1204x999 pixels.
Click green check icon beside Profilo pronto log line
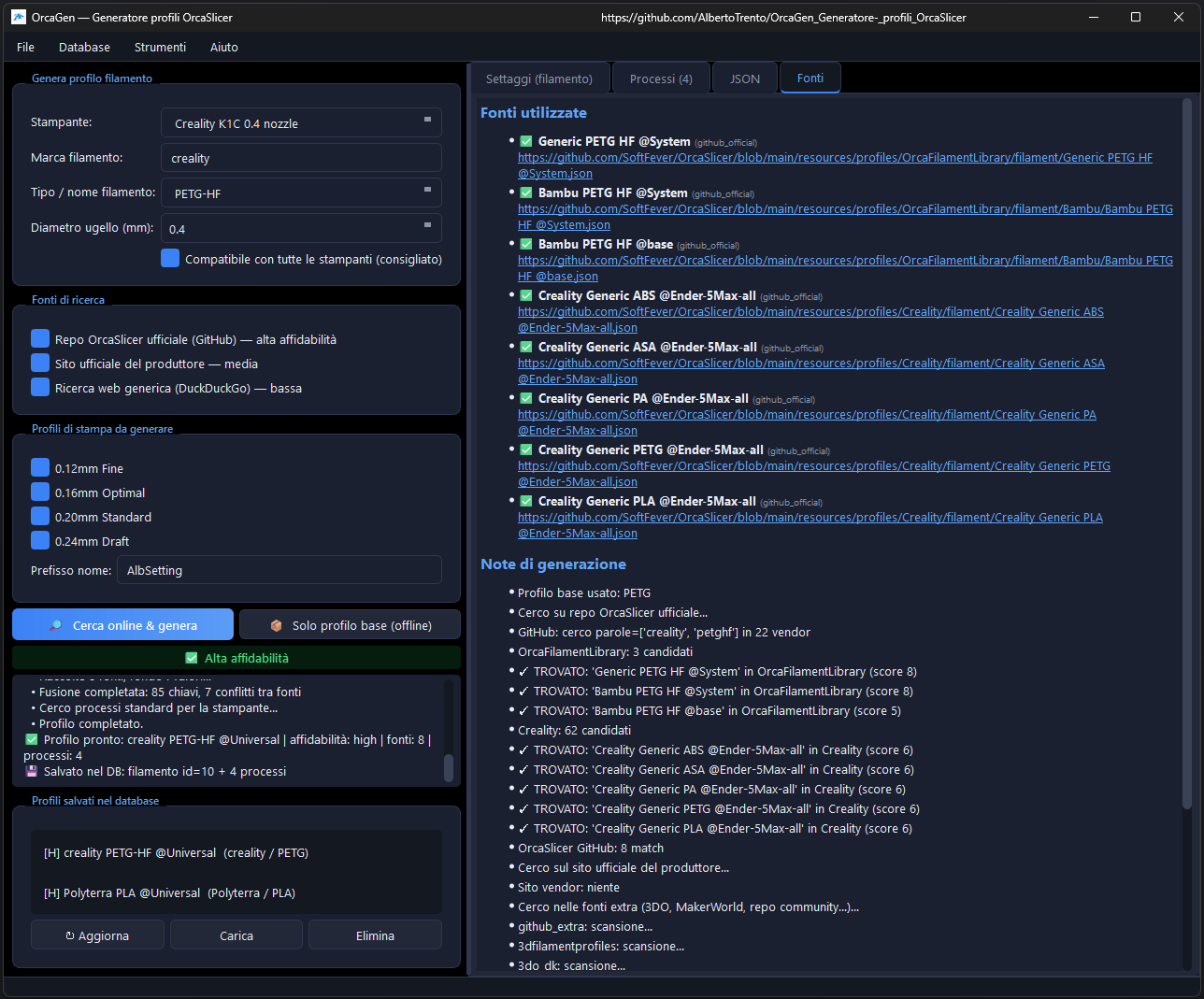32,739
